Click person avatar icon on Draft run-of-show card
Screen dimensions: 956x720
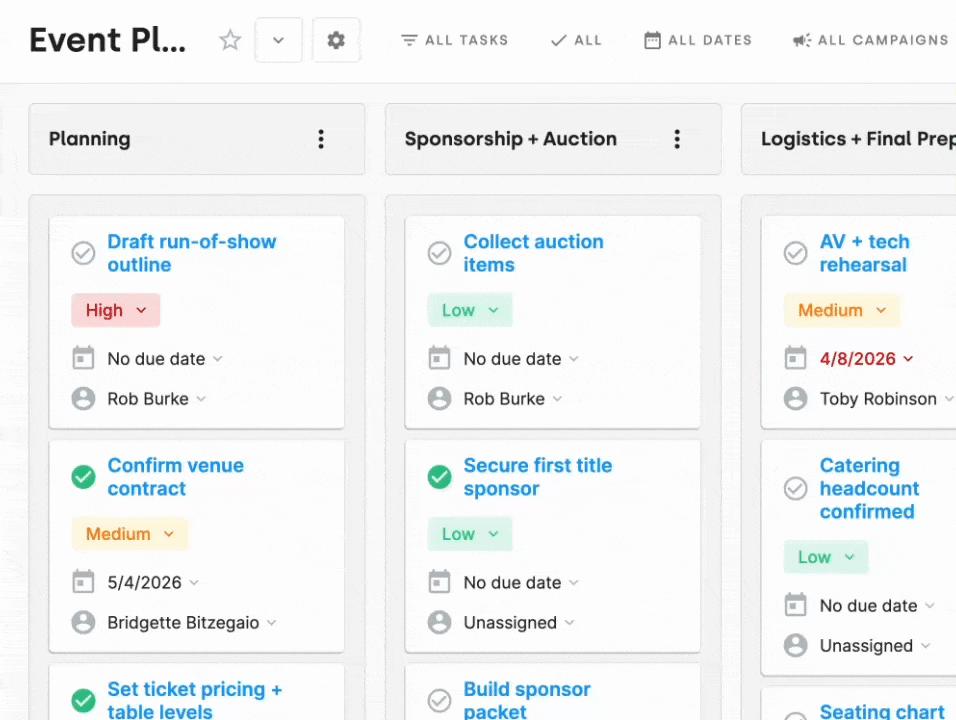84,399
